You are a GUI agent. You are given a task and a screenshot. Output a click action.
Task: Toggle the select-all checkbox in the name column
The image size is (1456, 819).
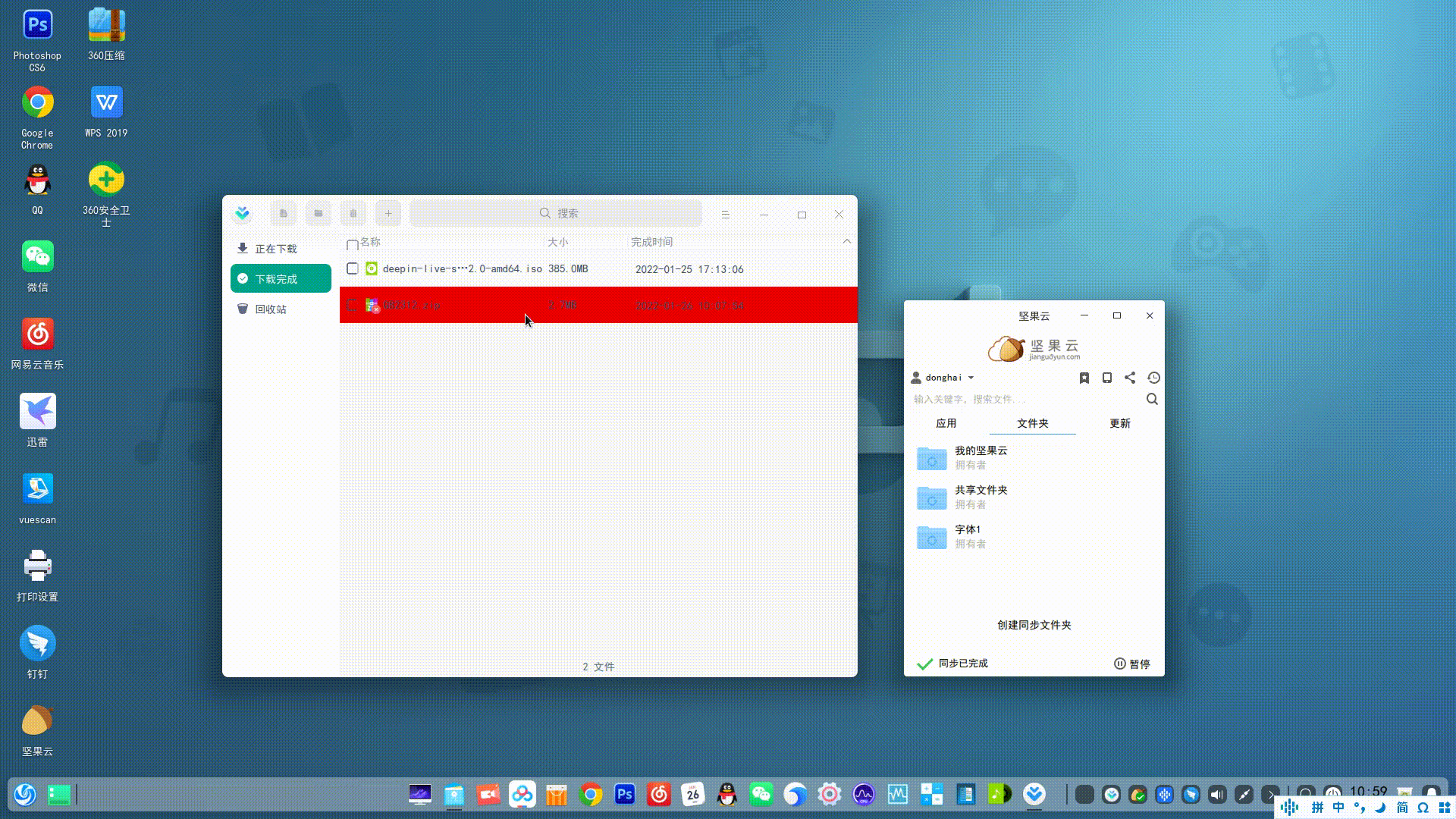[x=352, y=245]
